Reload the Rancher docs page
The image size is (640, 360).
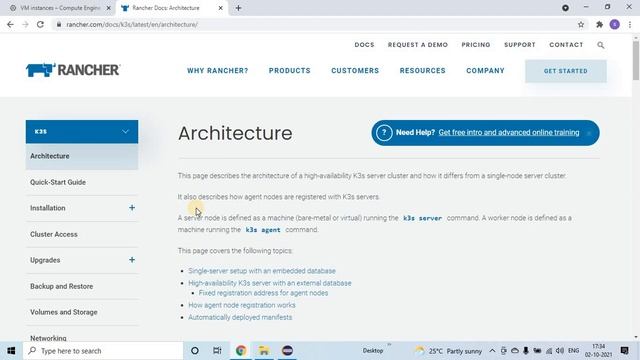point(40,24)
